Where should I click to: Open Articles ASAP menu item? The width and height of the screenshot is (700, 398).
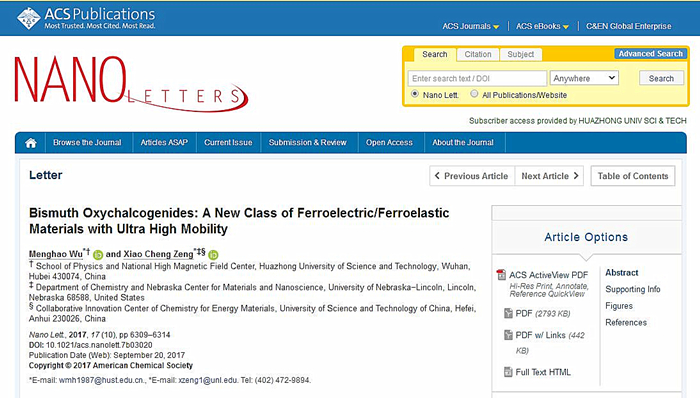(x=164, y=142)
